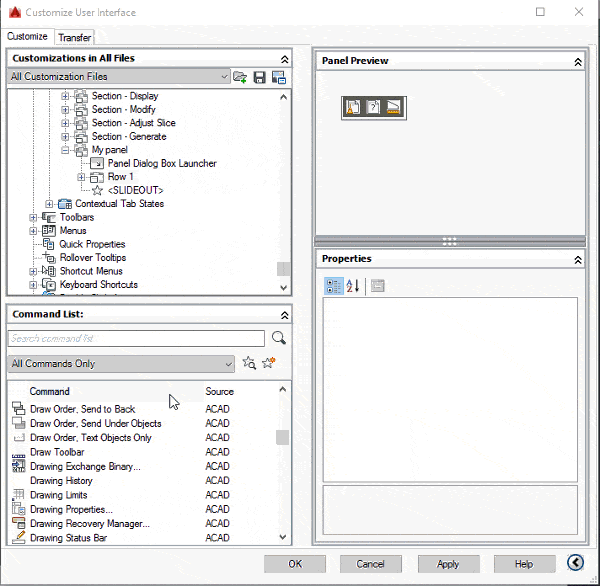
Task: Click the third icon in the Panel Preview
Action: point(393,107)
